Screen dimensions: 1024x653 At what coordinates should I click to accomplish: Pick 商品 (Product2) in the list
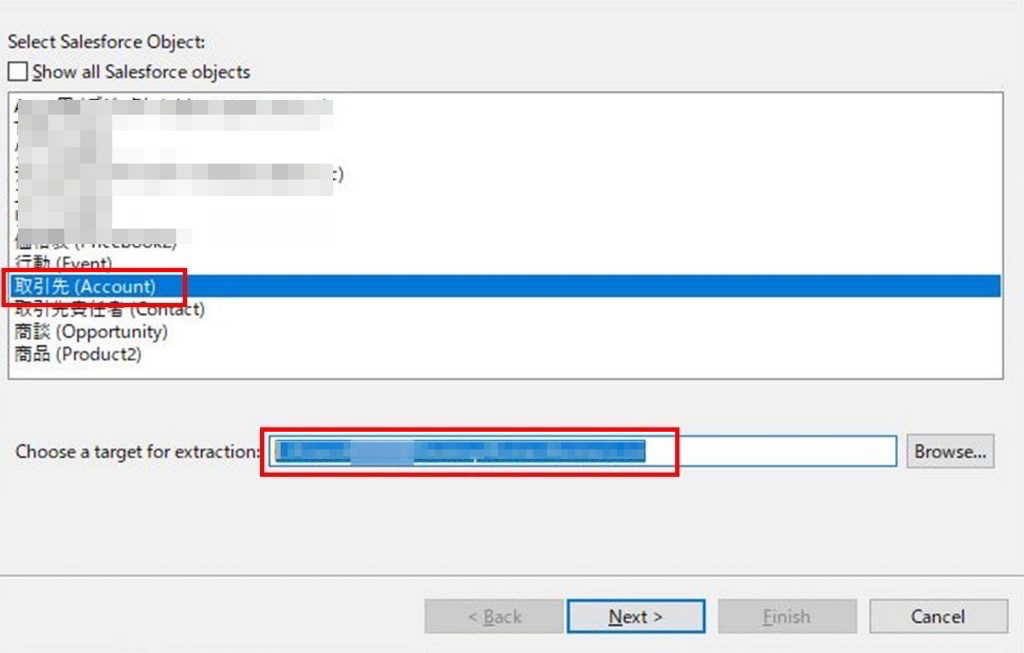coord(505,354)
